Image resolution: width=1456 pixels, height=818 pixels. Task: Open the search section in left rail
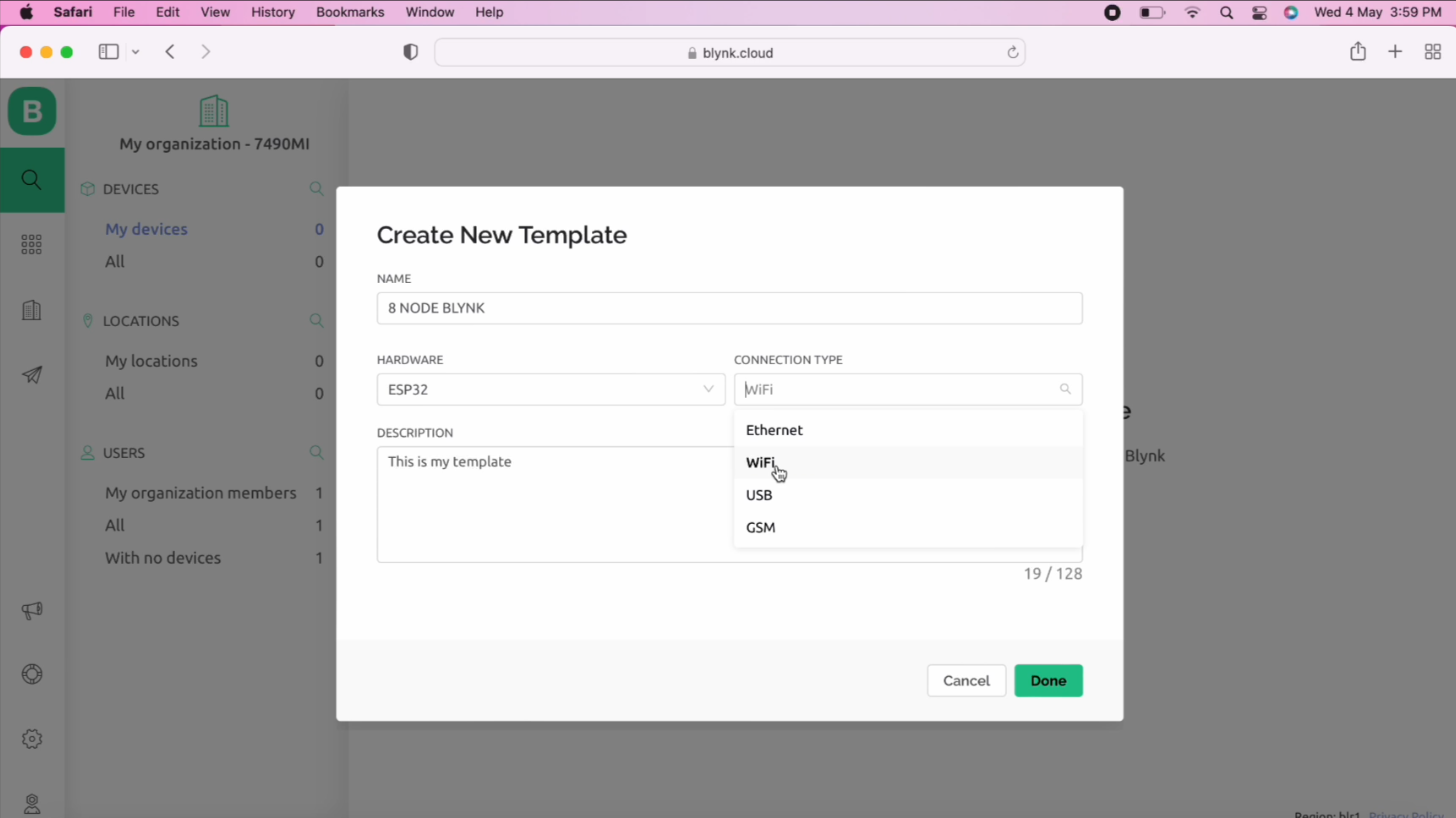tap(32, 180)
